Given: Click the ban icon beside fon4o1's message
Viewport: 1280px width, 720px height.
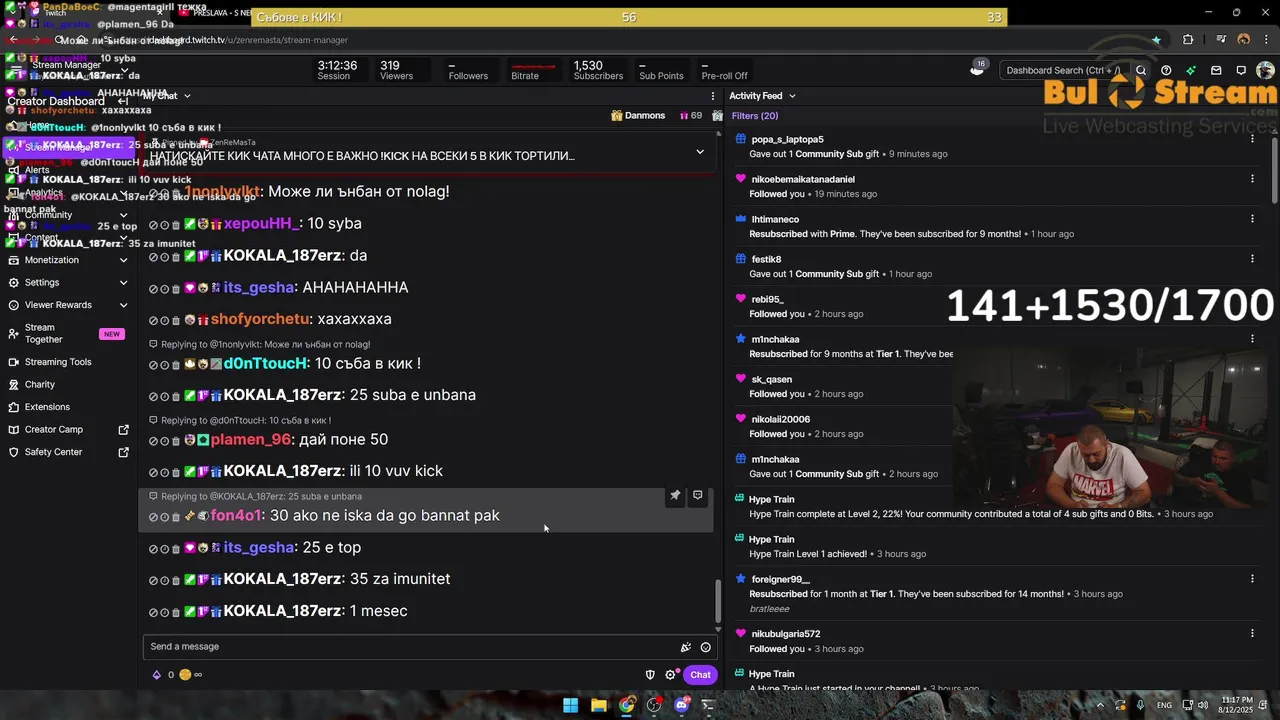Looking at the screenshot, I should [153, 517].
